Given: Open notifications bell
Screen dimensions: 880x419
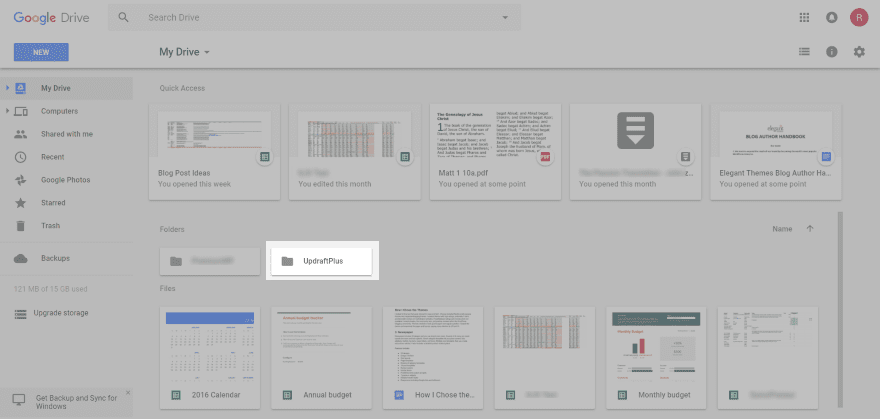Looking at the screenshot, I should [x=832, y=17].
